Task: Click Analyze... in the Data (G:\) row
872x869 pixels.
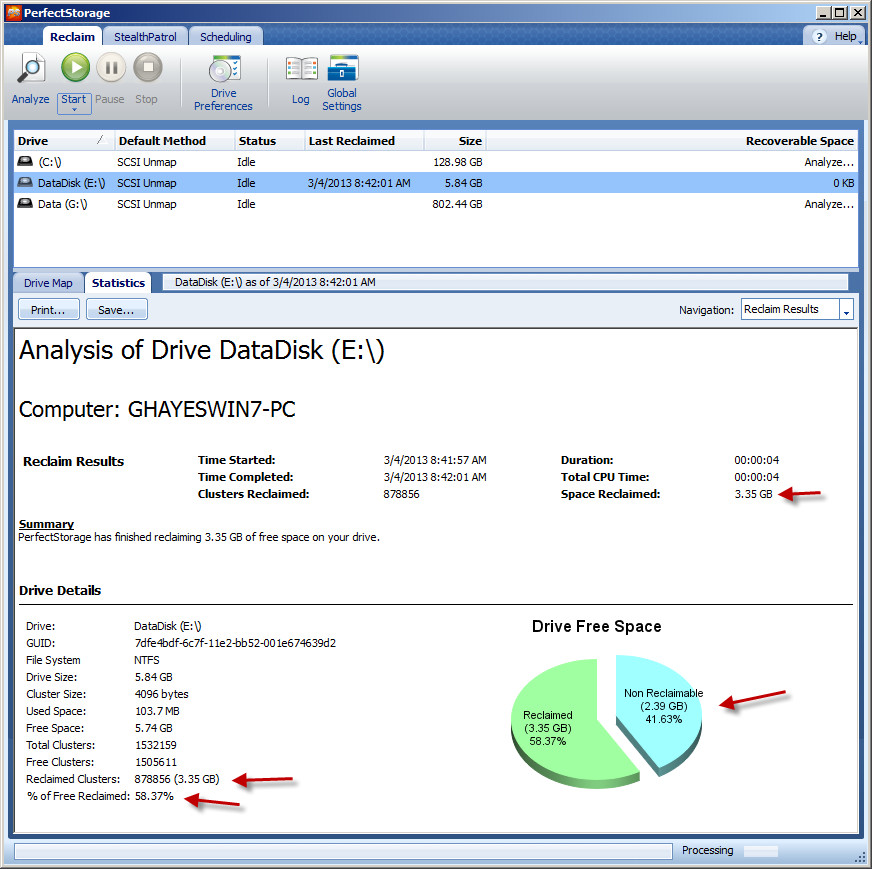Action: [829, 204]
